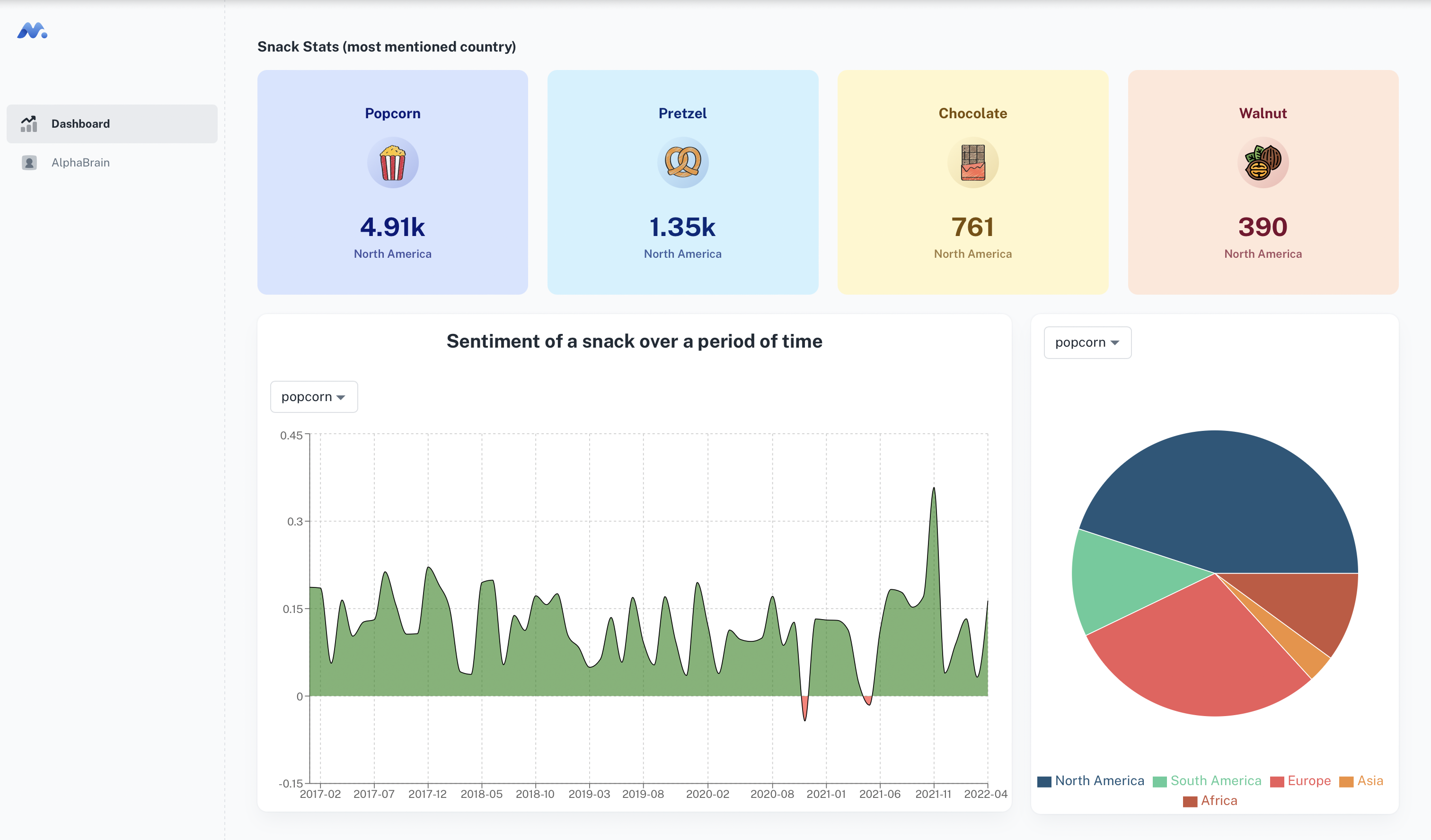Open the popcorn dropdown above the pie chart
This screenshot has height=840, width=1431.
point(1087,342)
